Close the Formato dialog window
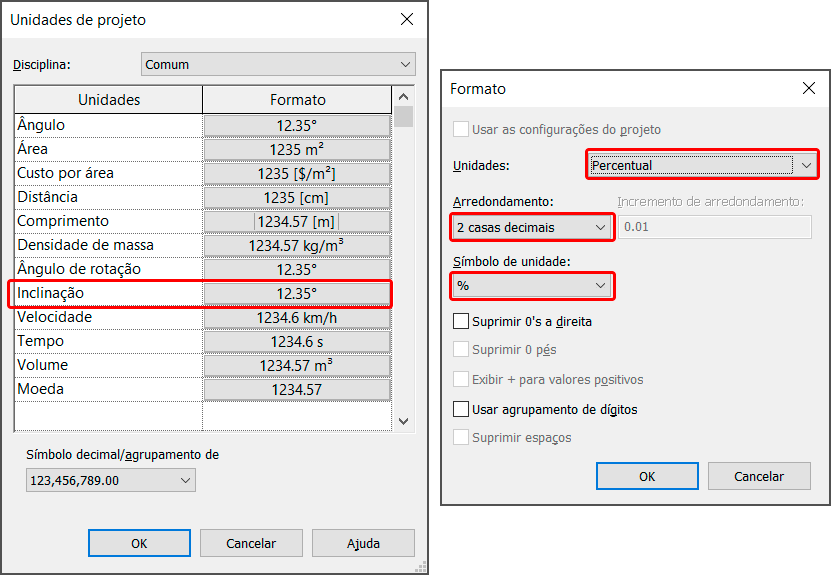Screen dimensions: 831x575 809,88
